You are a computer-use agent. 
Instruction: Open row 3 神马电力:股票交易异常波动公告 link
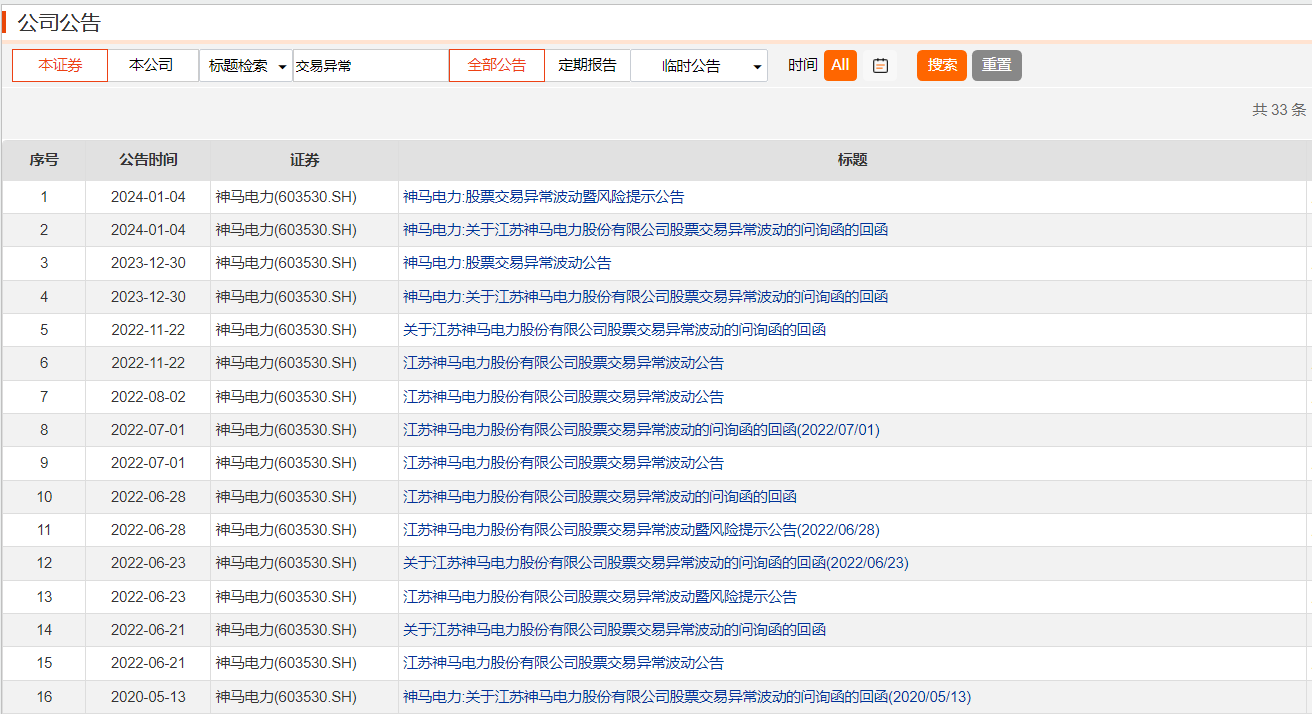507,263
